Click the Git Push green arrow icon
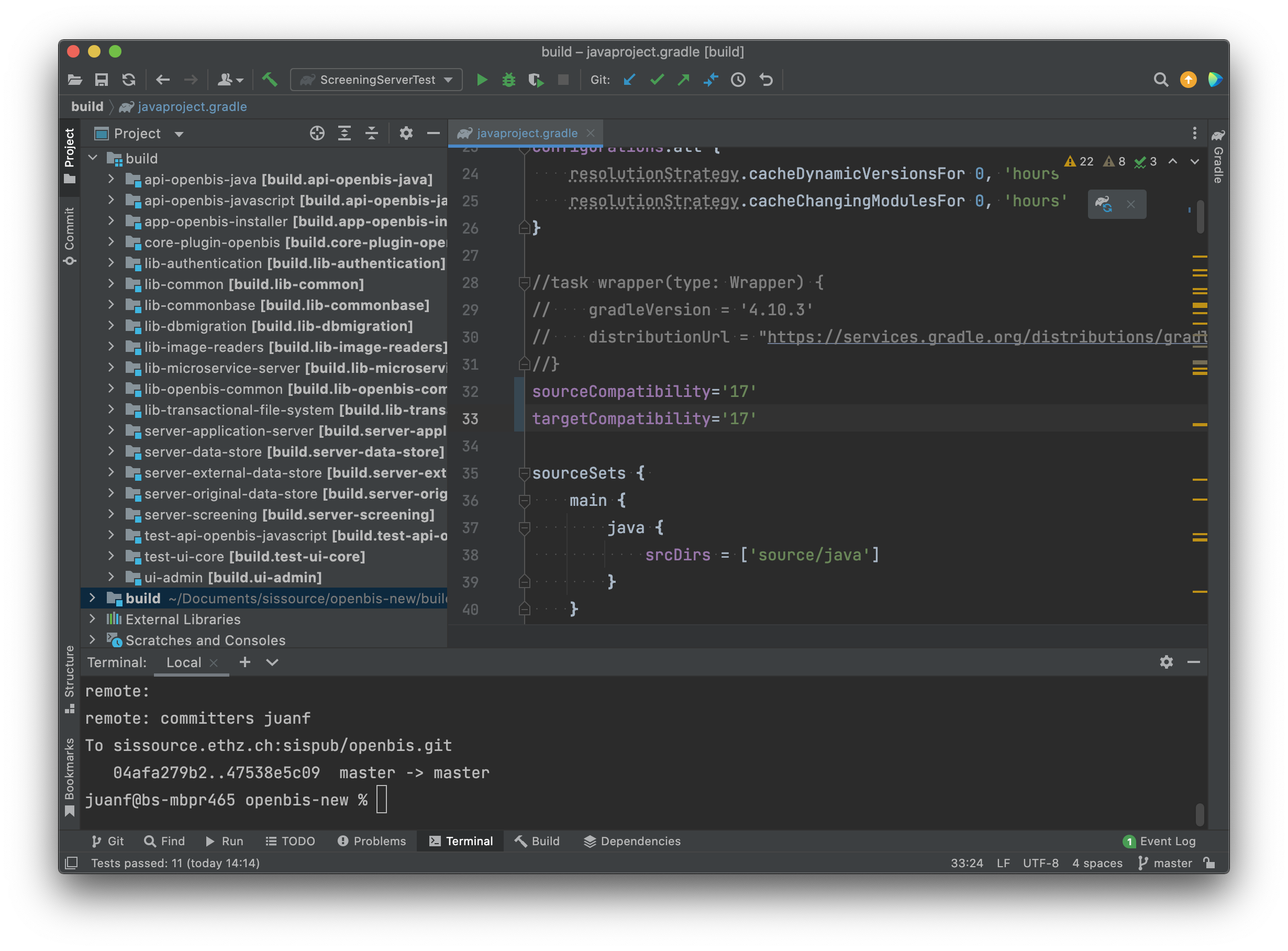Image resolution: width=1288 pixels, height=951 pixels. [x=684, y=80]
